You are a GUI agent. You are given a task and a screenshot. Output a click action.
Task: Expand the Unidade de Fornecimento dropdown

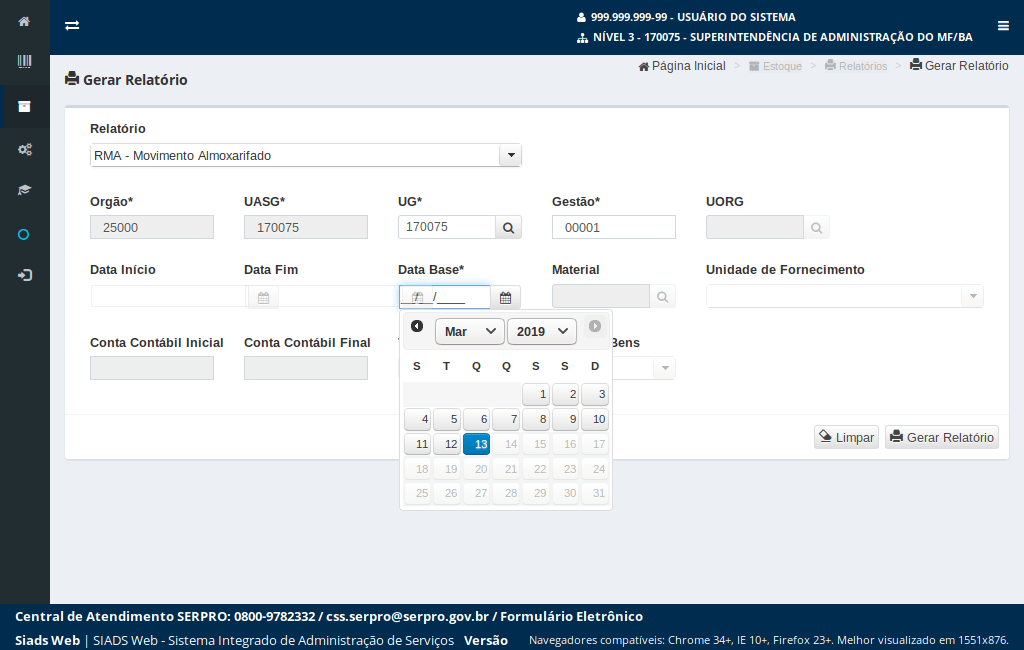(x=972, y=296)
